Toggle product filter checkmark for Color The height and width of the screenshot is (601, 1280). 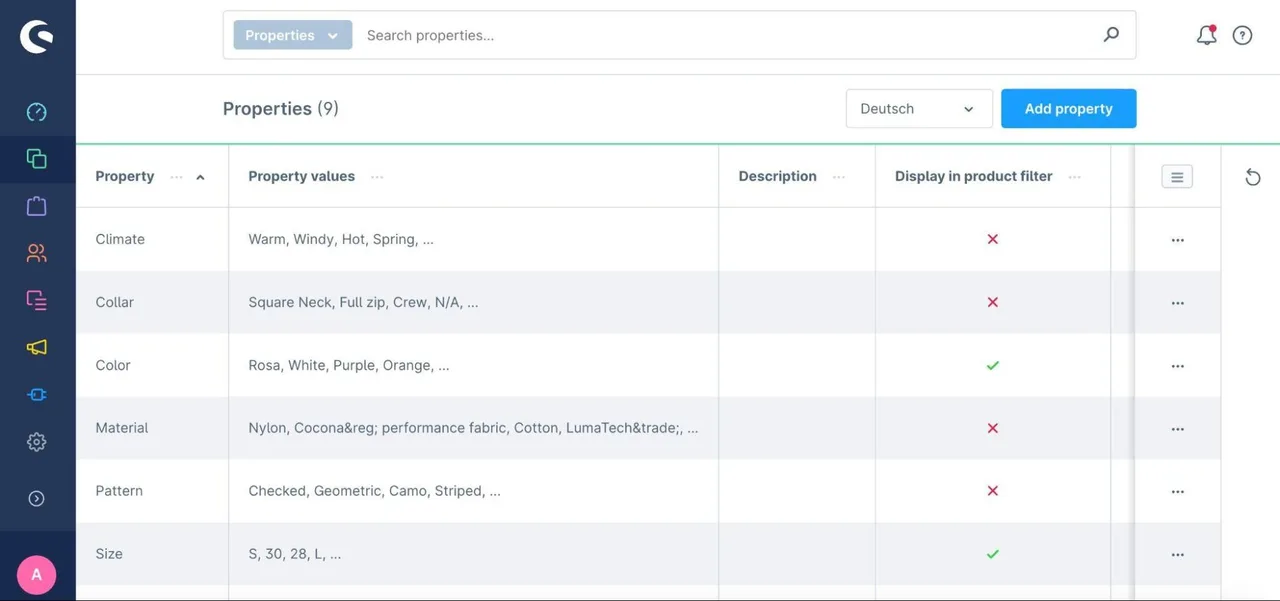tap(993, 365)
